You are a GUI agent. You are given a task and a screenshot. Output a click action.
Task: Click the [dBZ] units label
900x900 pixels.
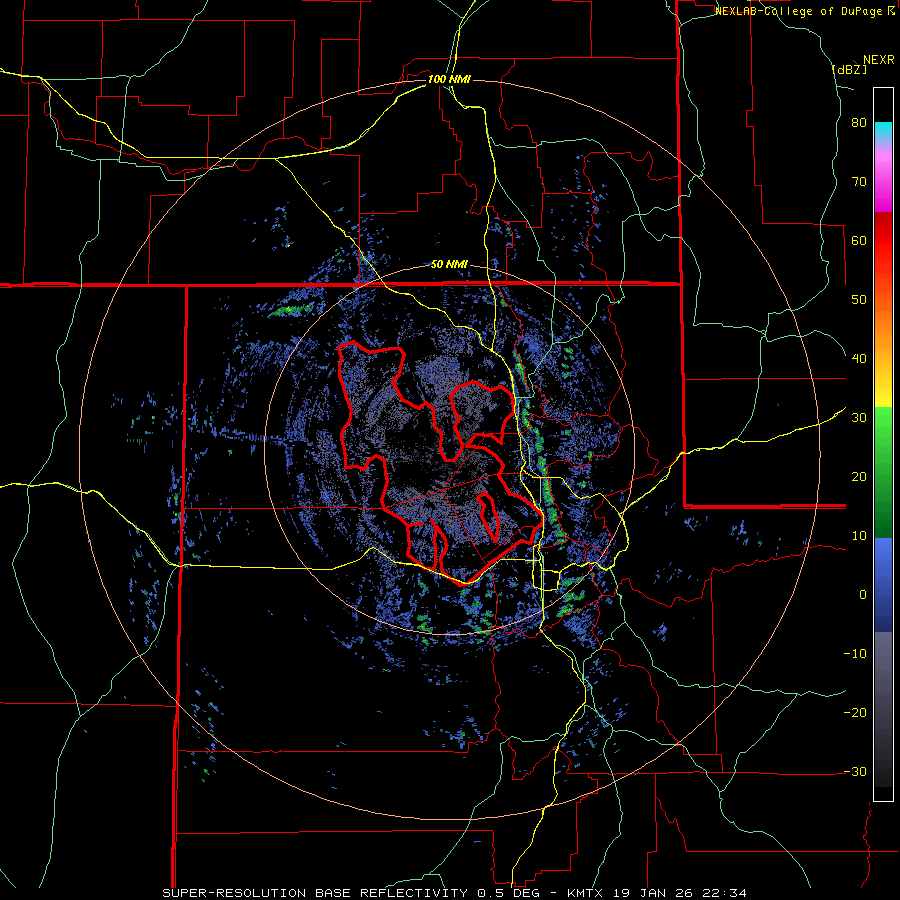click(850, 69)
